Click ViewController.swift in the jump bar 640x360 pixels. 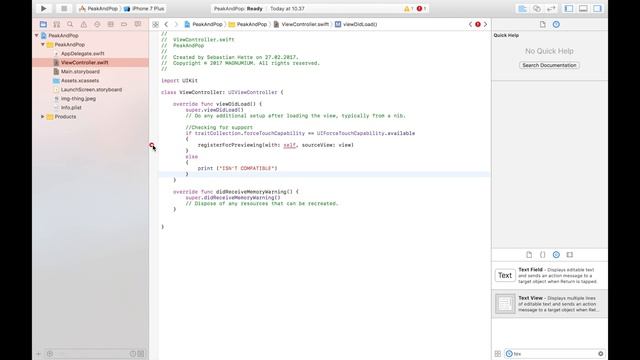[x=301, y=24]
